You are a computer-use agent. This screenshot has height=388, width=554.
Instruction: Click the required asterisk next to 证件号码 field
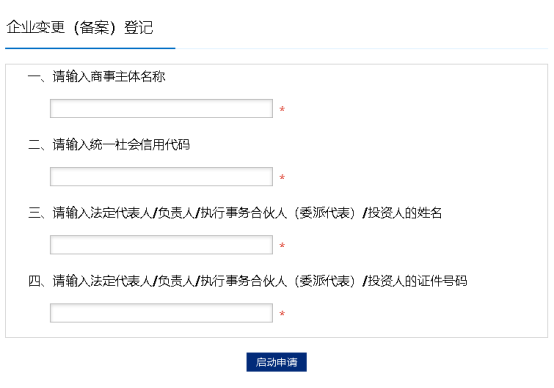click(x=282, y=313)
